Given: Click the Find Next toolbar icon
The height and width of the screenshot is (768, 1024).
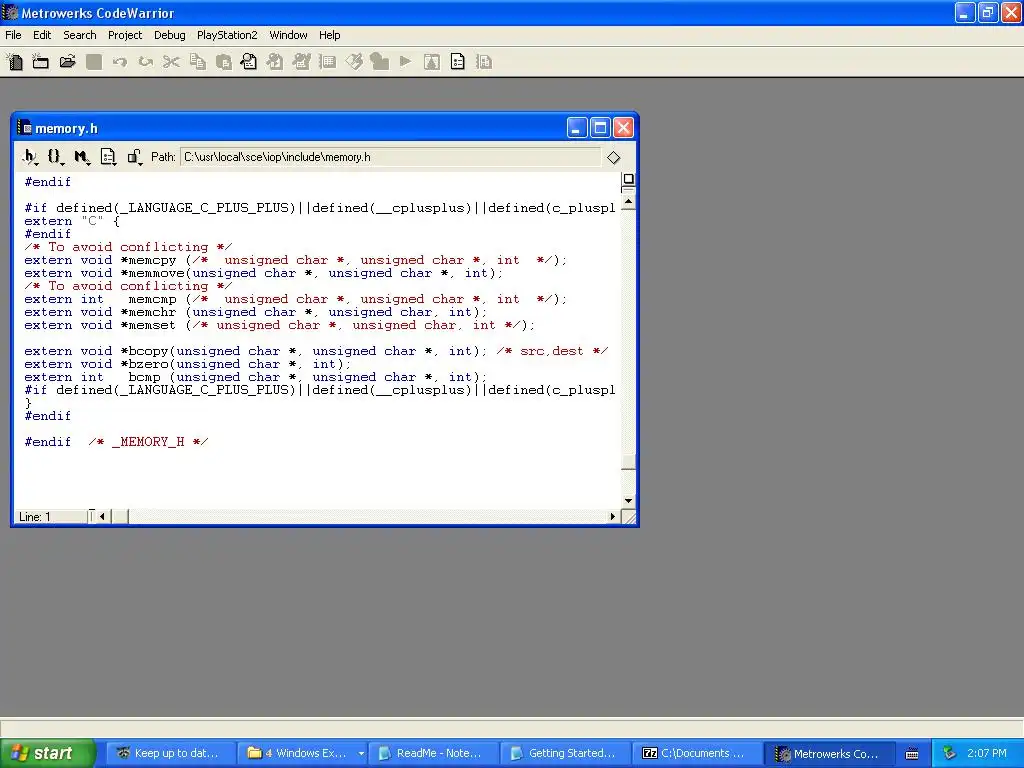Looking at the screenshot, I should tap(275, 62).
